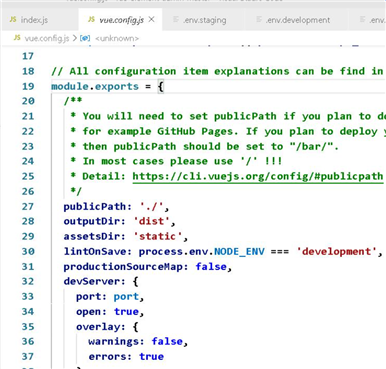Close the vue.config.js tab
The height and width of the screenshot is (369, 386).
(151, 20)
